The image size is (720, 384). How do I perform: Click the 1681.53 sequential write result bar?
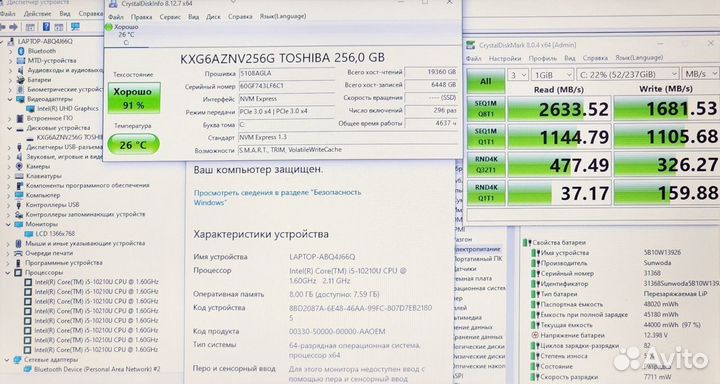click(x=666, y=108)
